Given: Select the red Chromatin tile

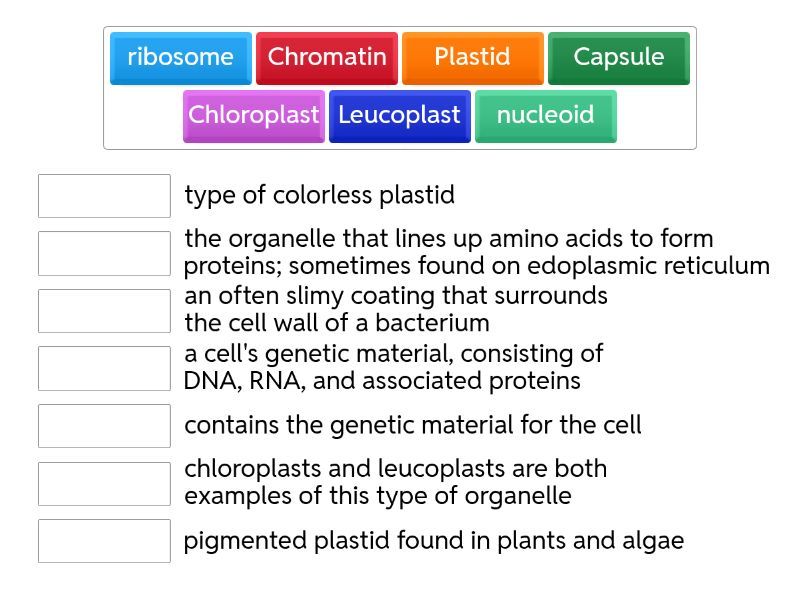Looking at the screenshot, I should click(x=326, y=58).
